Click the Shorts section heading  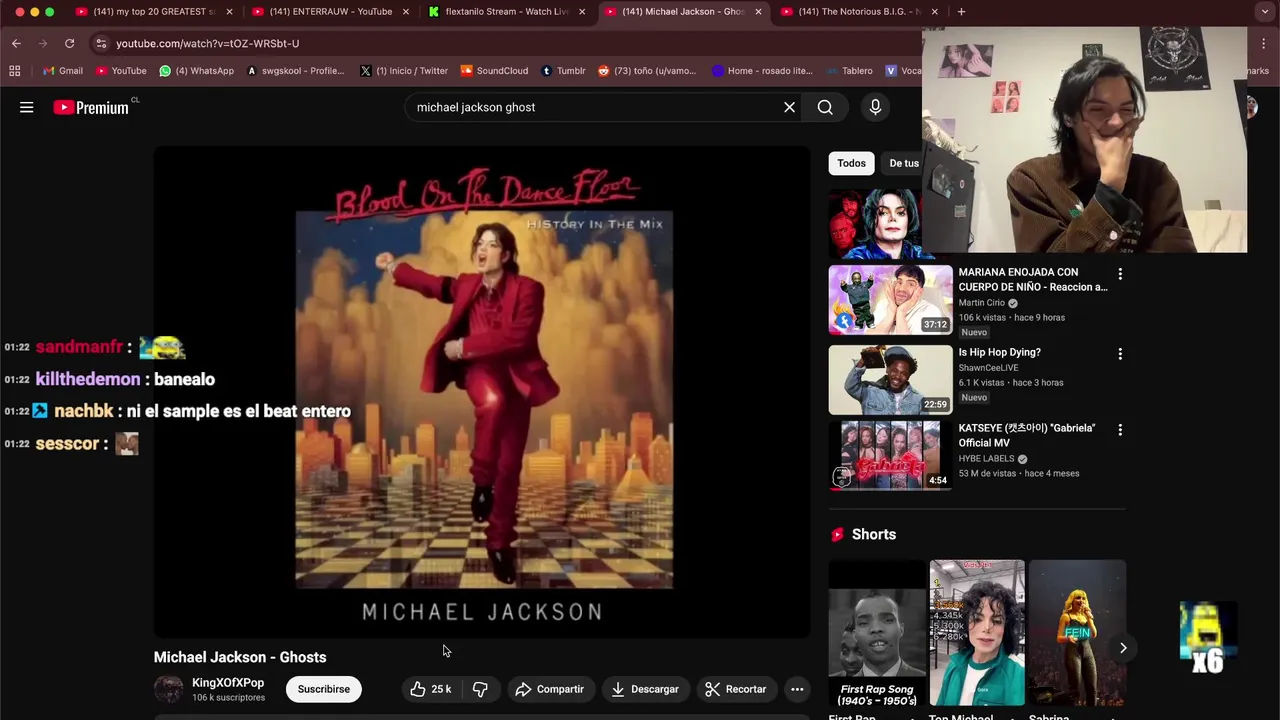coord(874,534)
